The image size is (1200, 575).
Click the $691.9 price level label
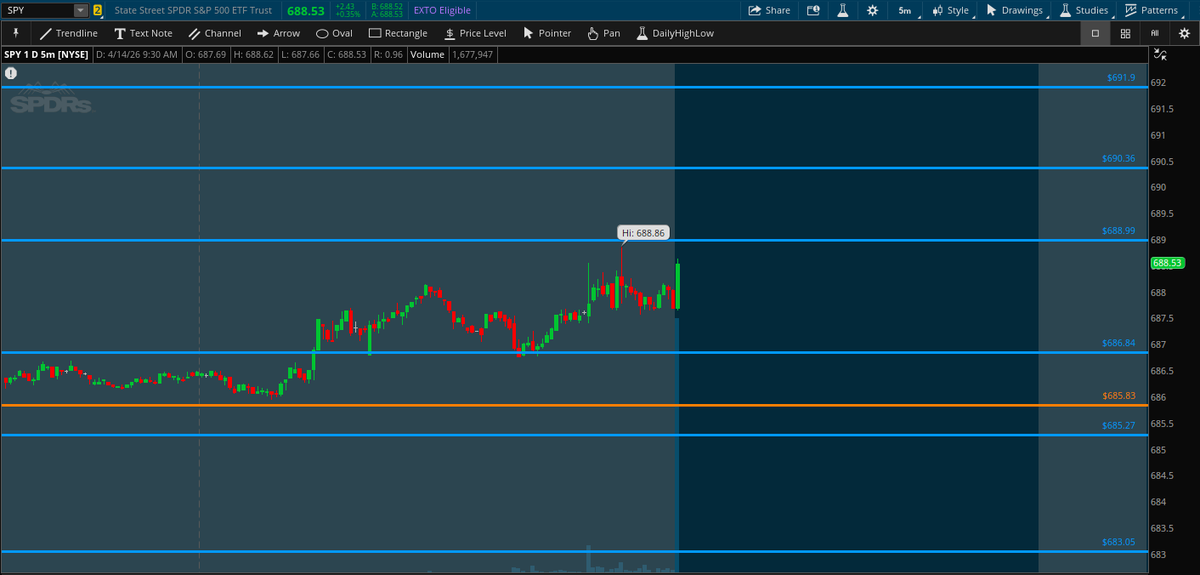(x=1121, y=77)
